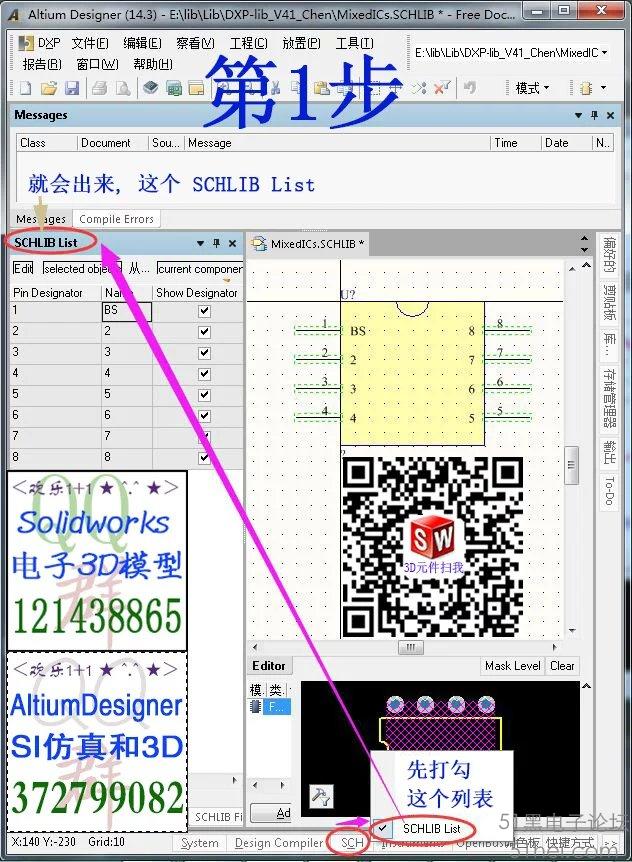The width and height of the screenshot is (632, 862).
Task: Open the 察看(V) menu
Action: click(195, 42)
